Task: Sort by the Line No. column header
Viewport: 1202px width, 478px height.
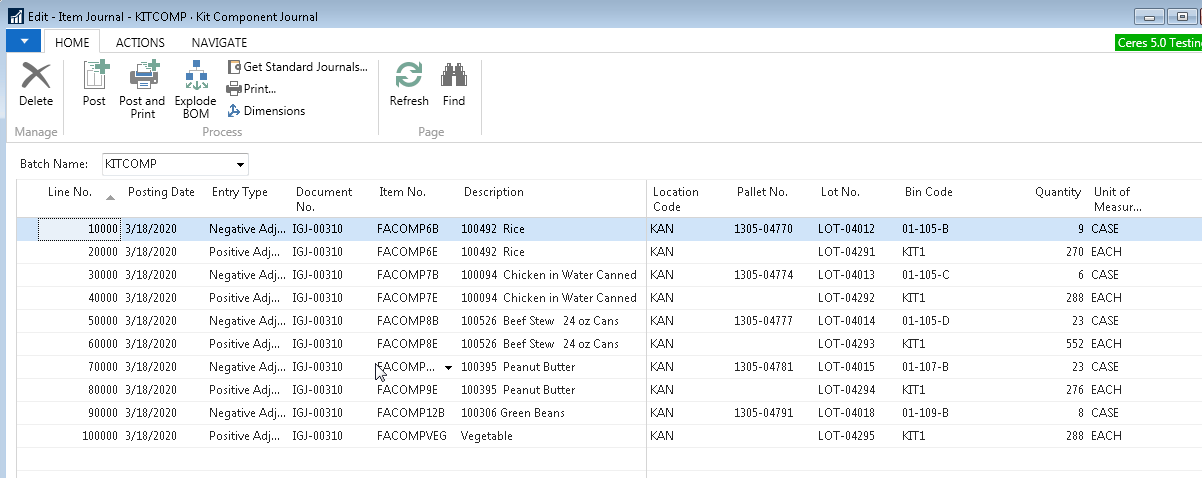Action: coord(70,193)
